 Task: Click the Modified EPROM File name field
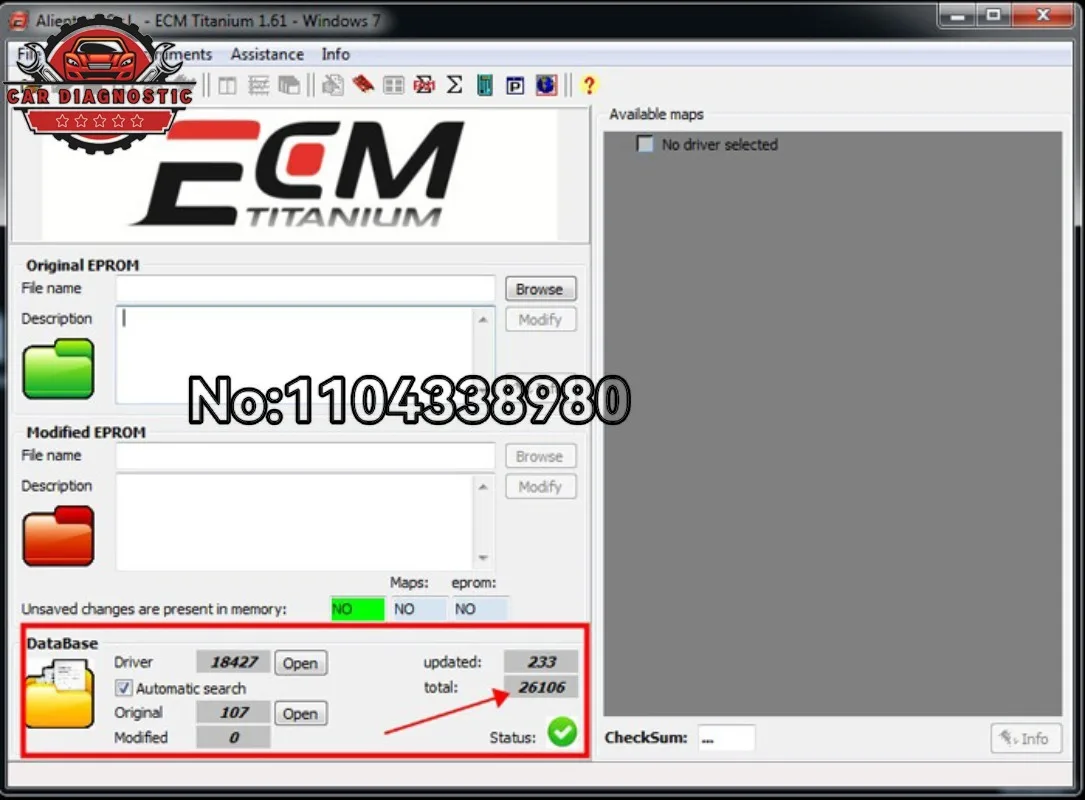pos(305,456)
